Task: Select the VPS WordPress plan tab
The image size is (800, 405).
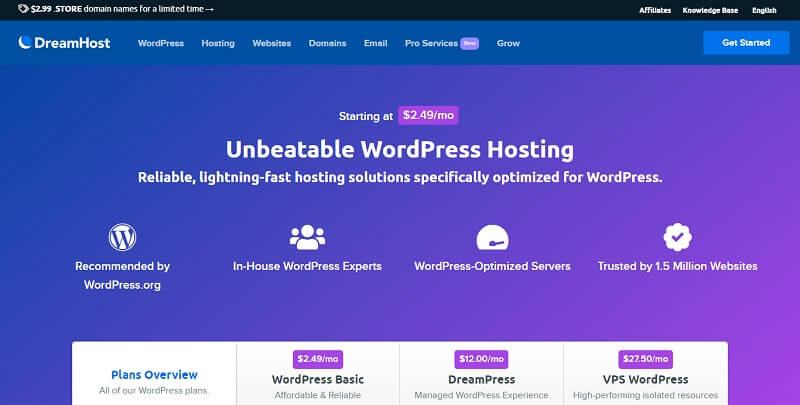Action: coord(645,374)
